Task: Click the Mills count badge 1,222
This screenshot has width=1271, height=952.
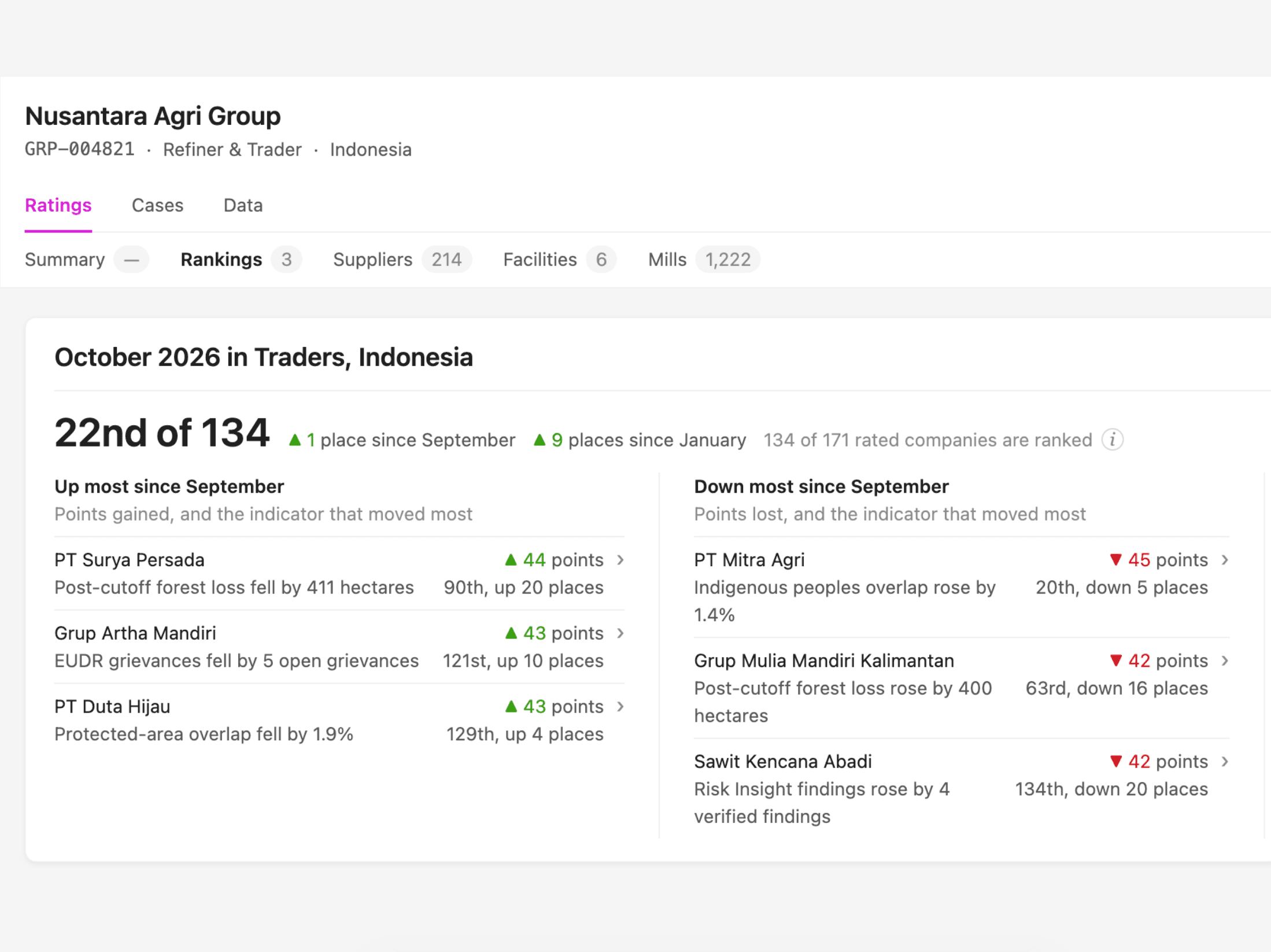Action: (728, 260)
